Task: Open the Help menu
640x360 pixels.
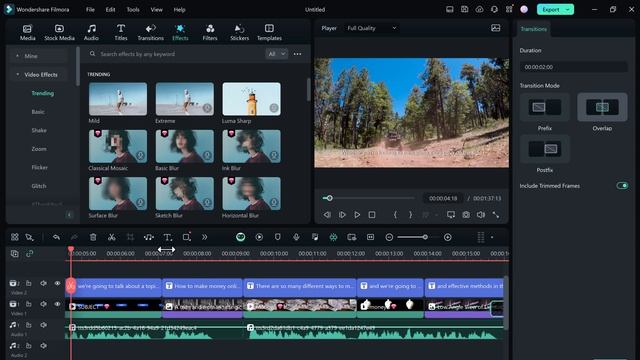Action: point(179,9)
